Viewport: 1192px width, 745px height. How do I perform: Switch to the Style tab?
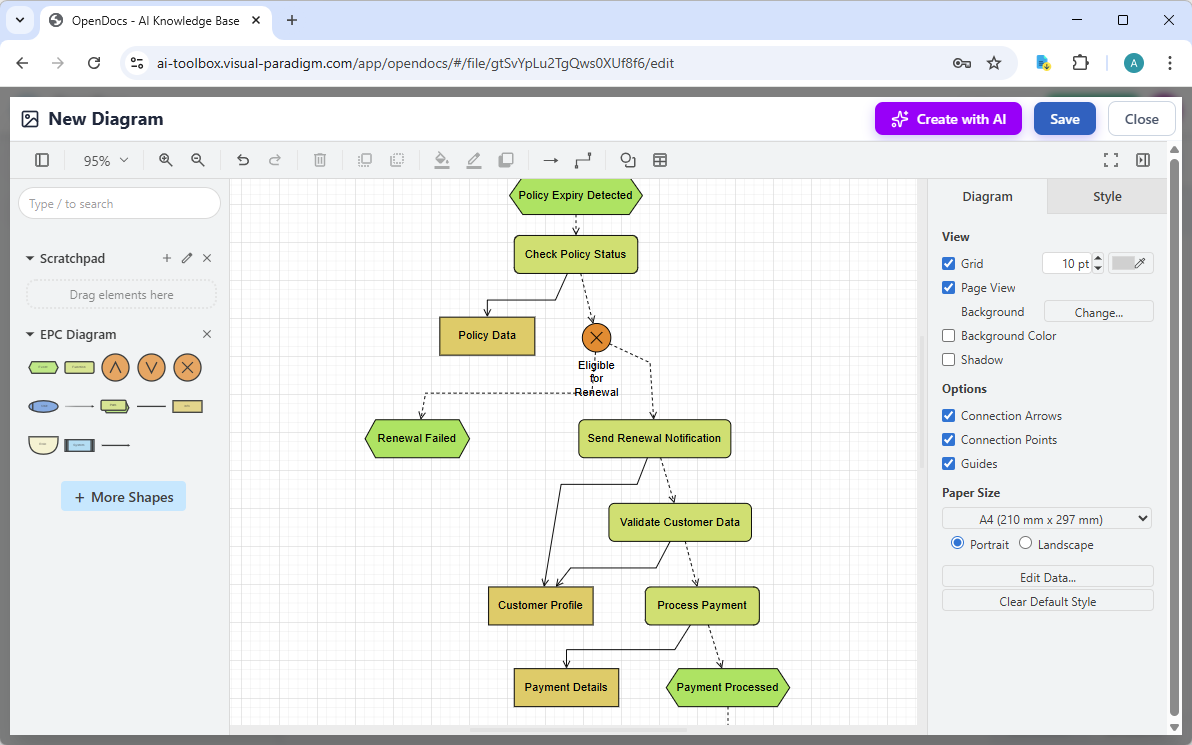[x=1106, y=196]
